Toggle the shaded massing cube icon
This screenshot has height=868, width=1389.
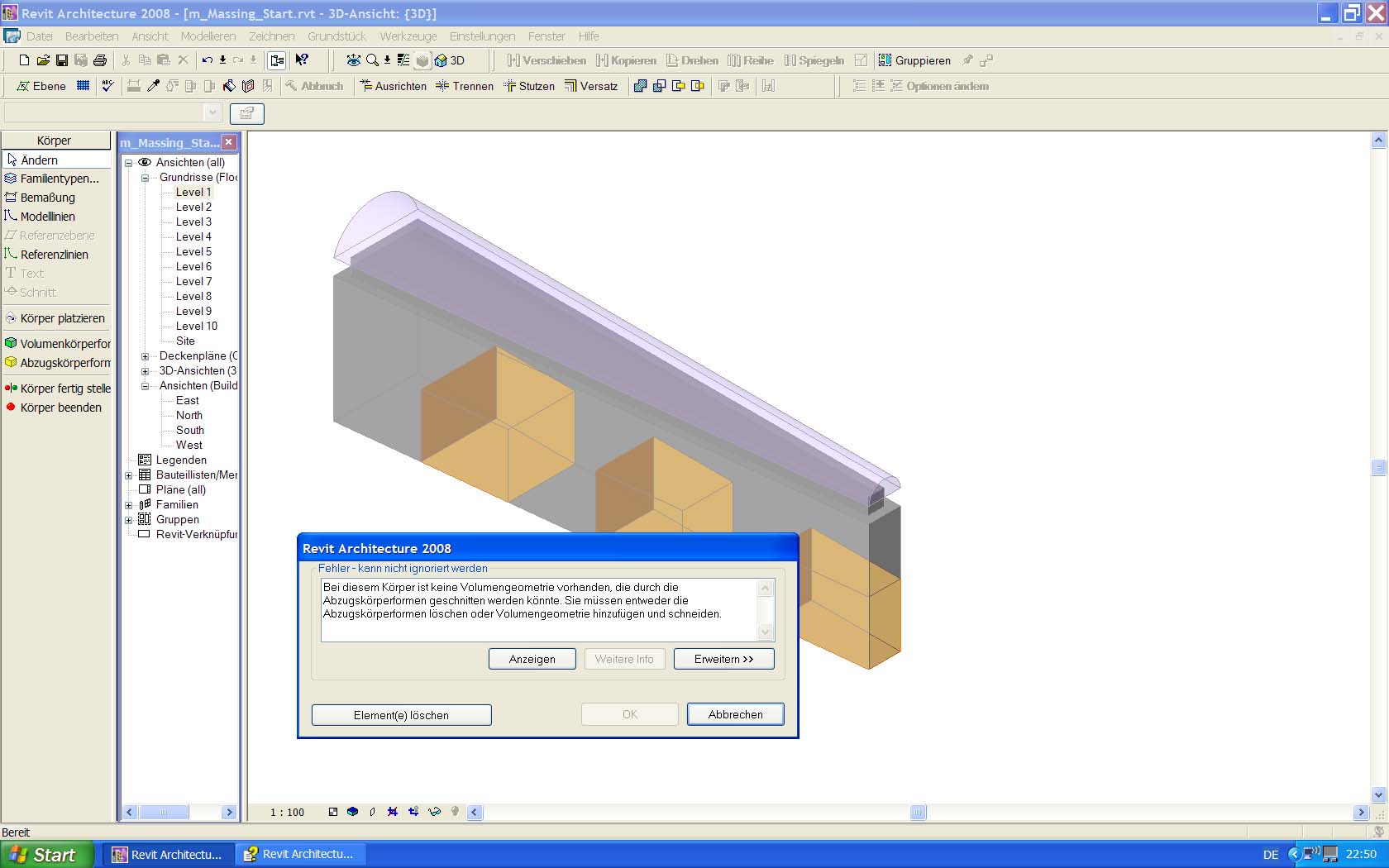click(x=422, y=60)
